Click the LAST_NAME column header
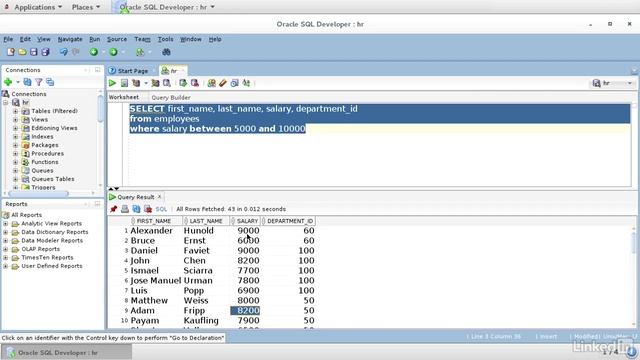Screen dimensions: 640x360 click(206, 221)
